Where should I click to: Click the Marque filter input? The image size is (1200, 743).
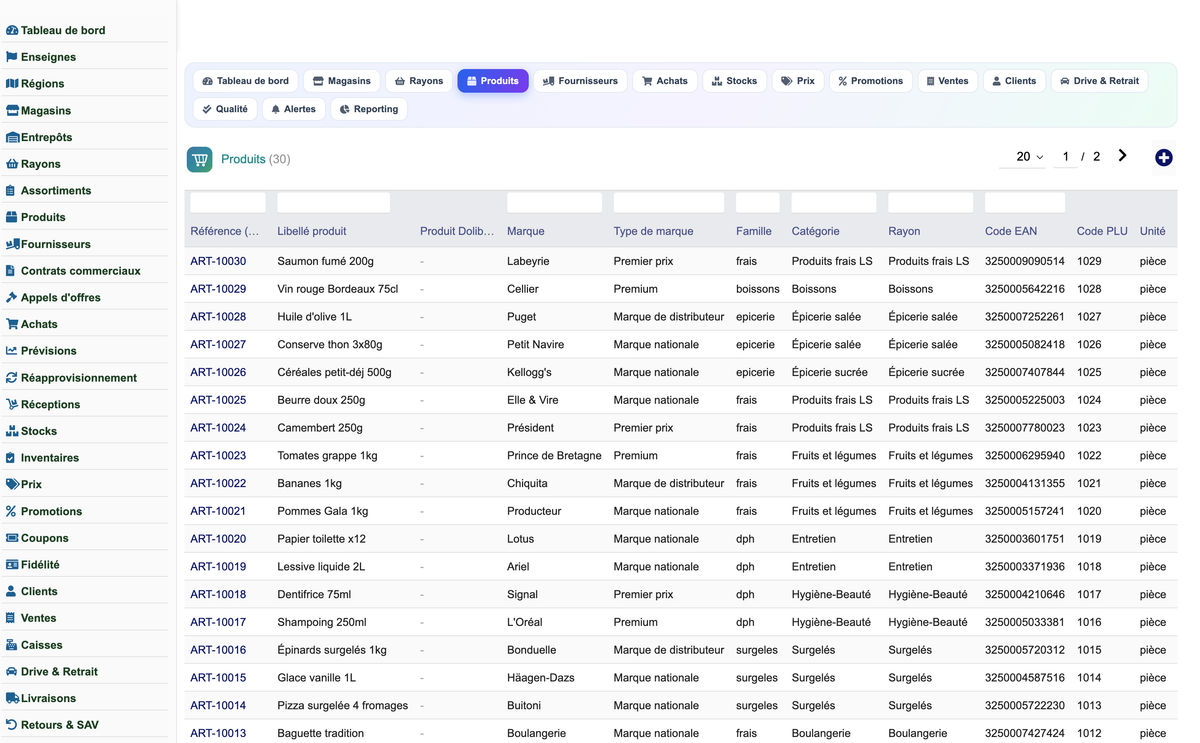(x=554, y=203)
